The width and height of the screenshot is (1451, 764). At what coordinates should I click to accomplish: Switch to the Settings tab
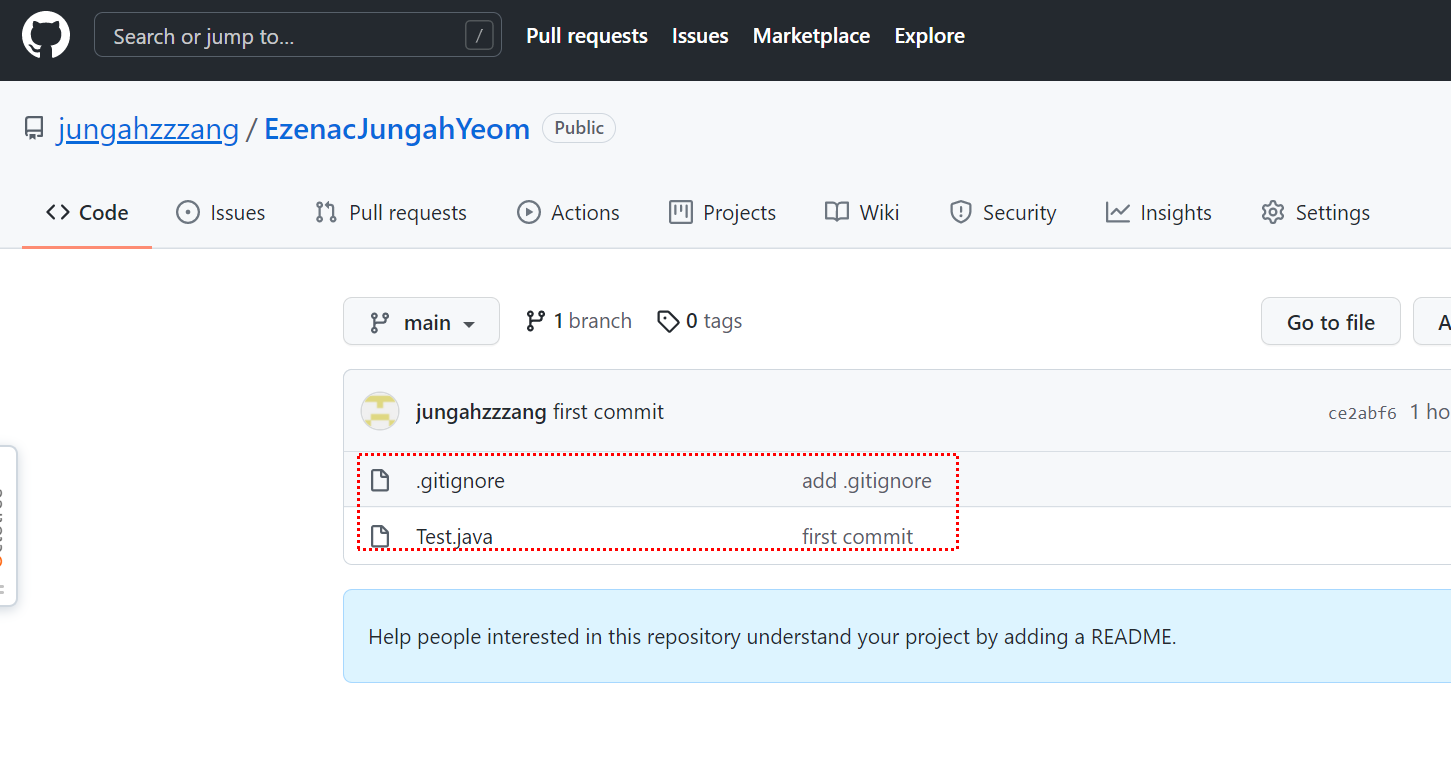(1315, 213)
